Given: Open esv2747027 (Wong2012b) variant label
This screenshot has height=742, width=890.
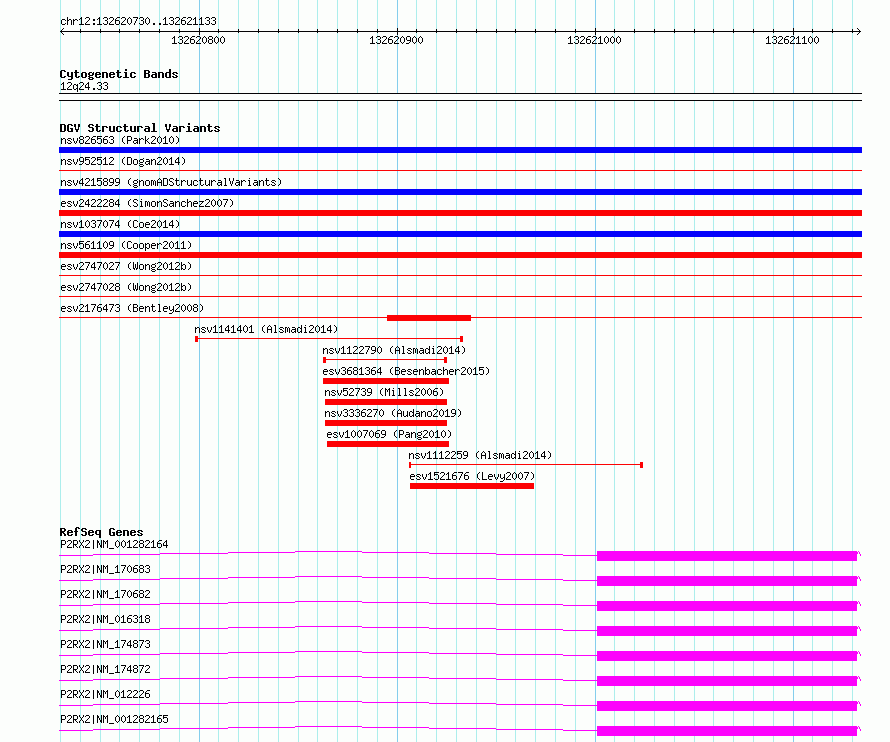Looking at the screenshot, I should (126, 266).
